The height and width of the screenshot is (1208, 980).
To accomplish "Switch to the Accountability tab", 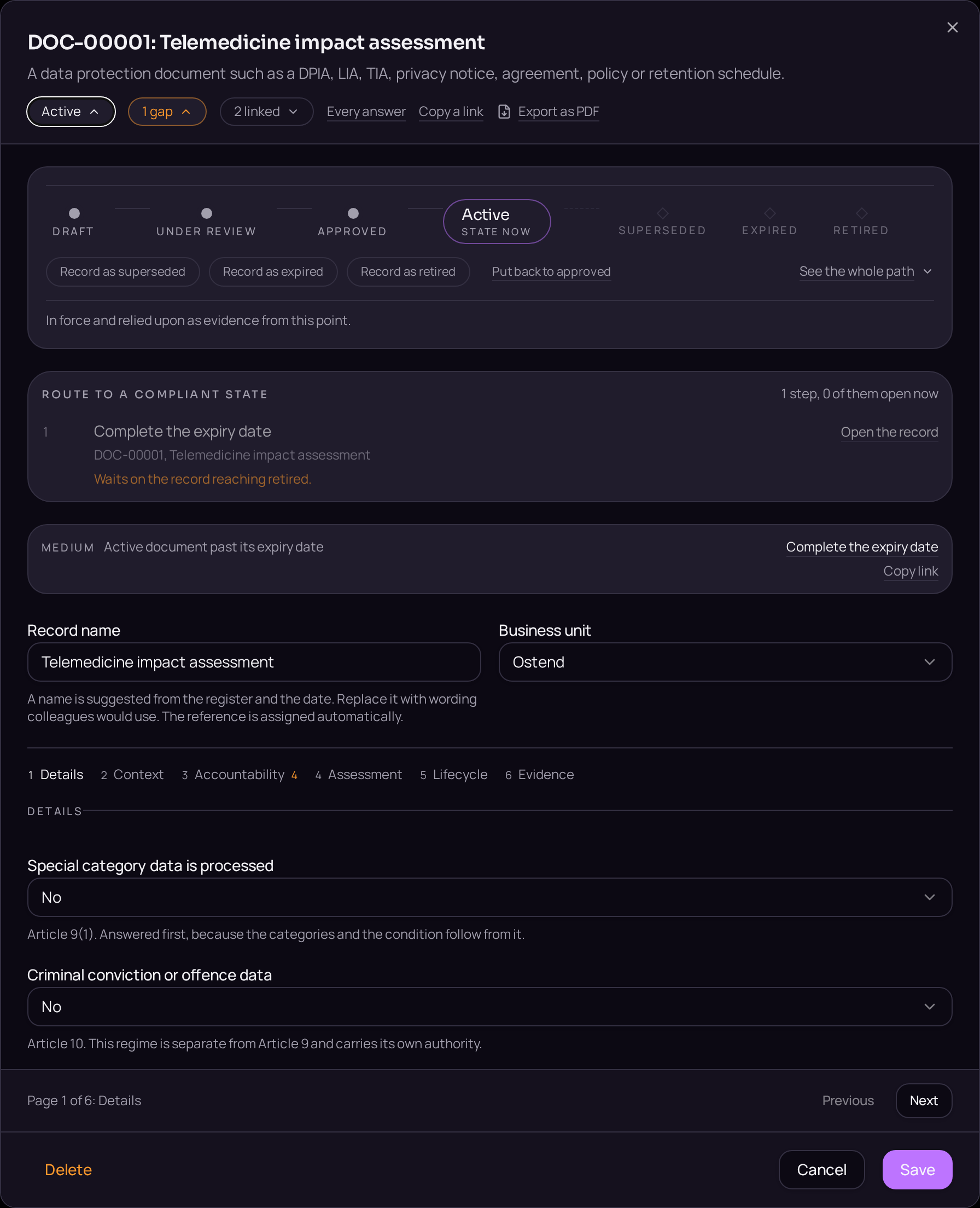I will [240, 774].
